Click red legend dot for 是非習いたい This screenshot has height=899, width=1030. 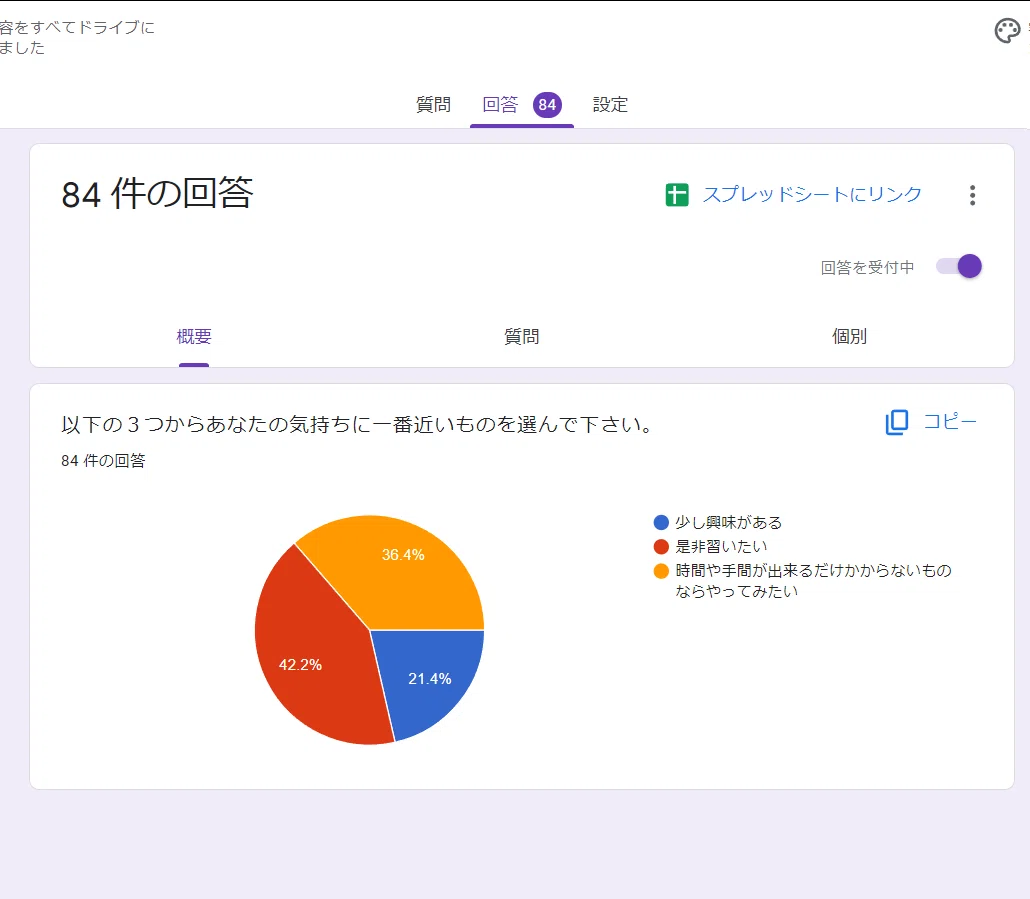coord(661,546)
